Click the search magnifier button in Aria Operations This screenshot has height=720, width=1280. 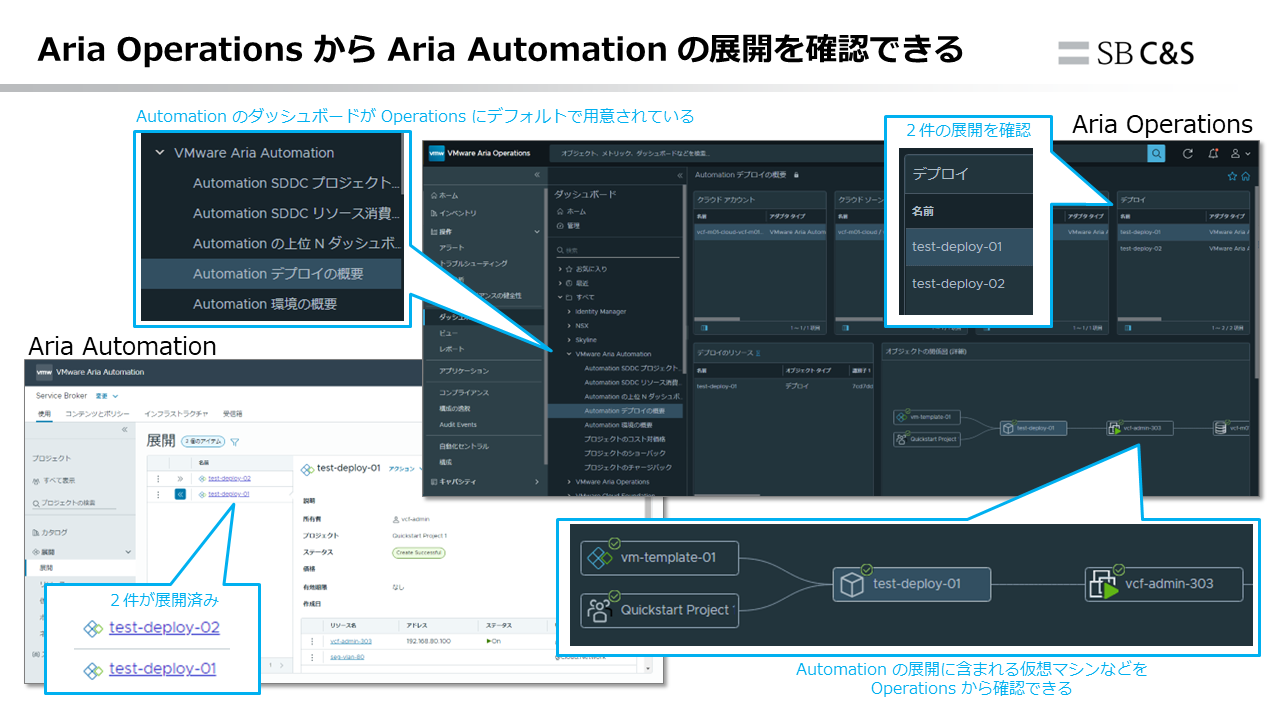[x=1156, y=153]
